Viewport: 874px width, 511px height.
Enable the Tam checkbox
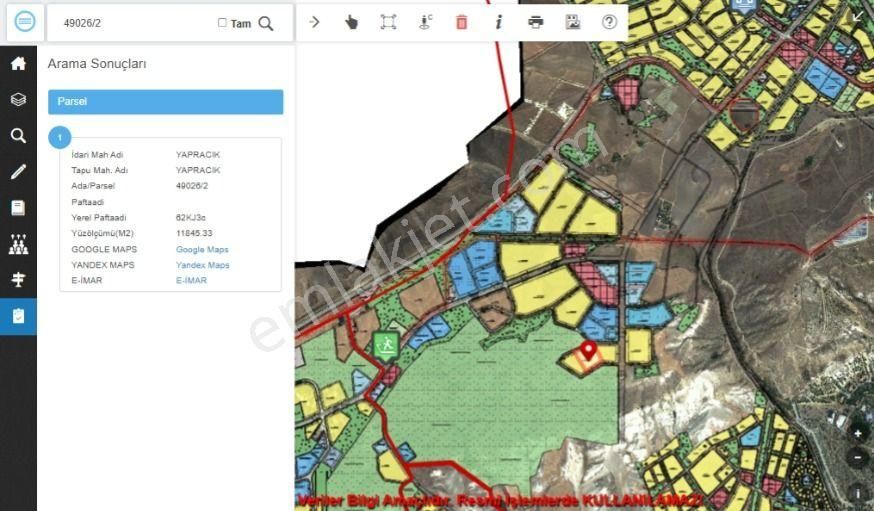222,23
